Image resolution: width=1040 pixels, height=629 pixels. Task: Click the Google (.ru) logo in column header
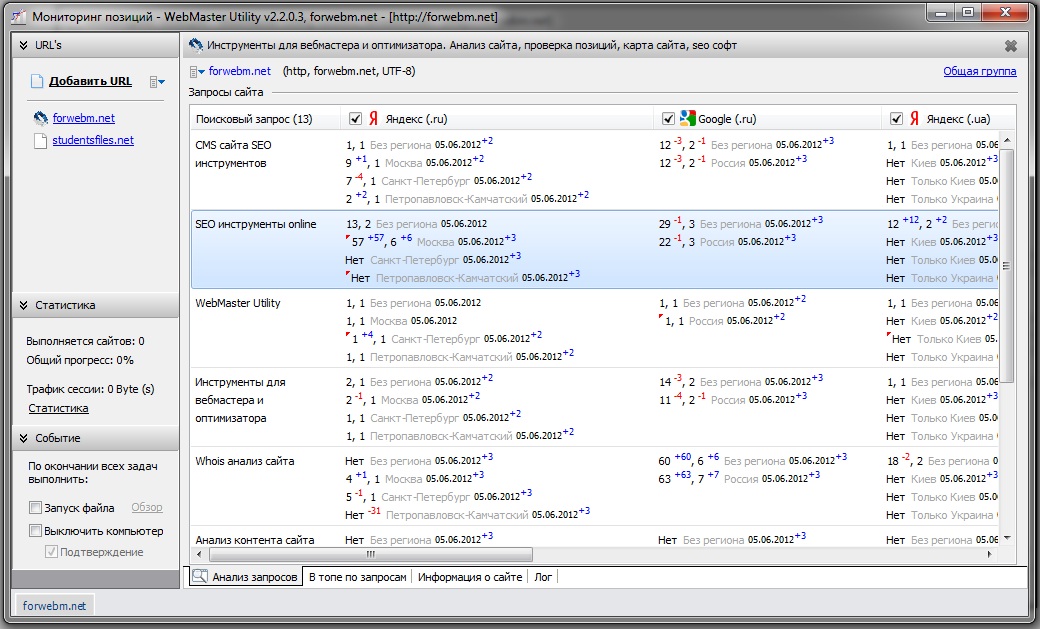[688, 119]
